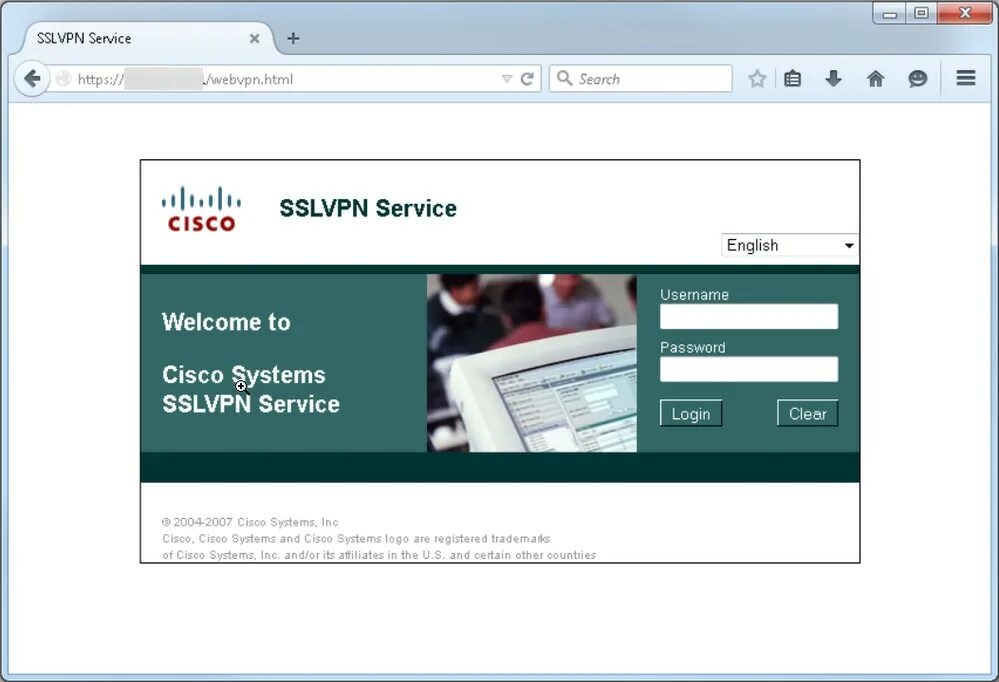The height and width of the screenshot is (682, 999).
Task: Go to the home page icon
Action: [875, 79]
